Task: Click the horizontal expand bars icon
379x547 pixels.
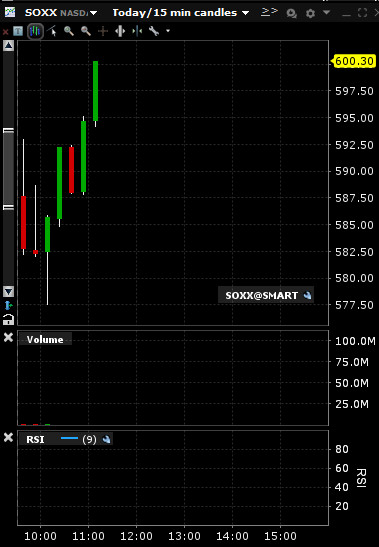Action: click(x=120, y=31)
